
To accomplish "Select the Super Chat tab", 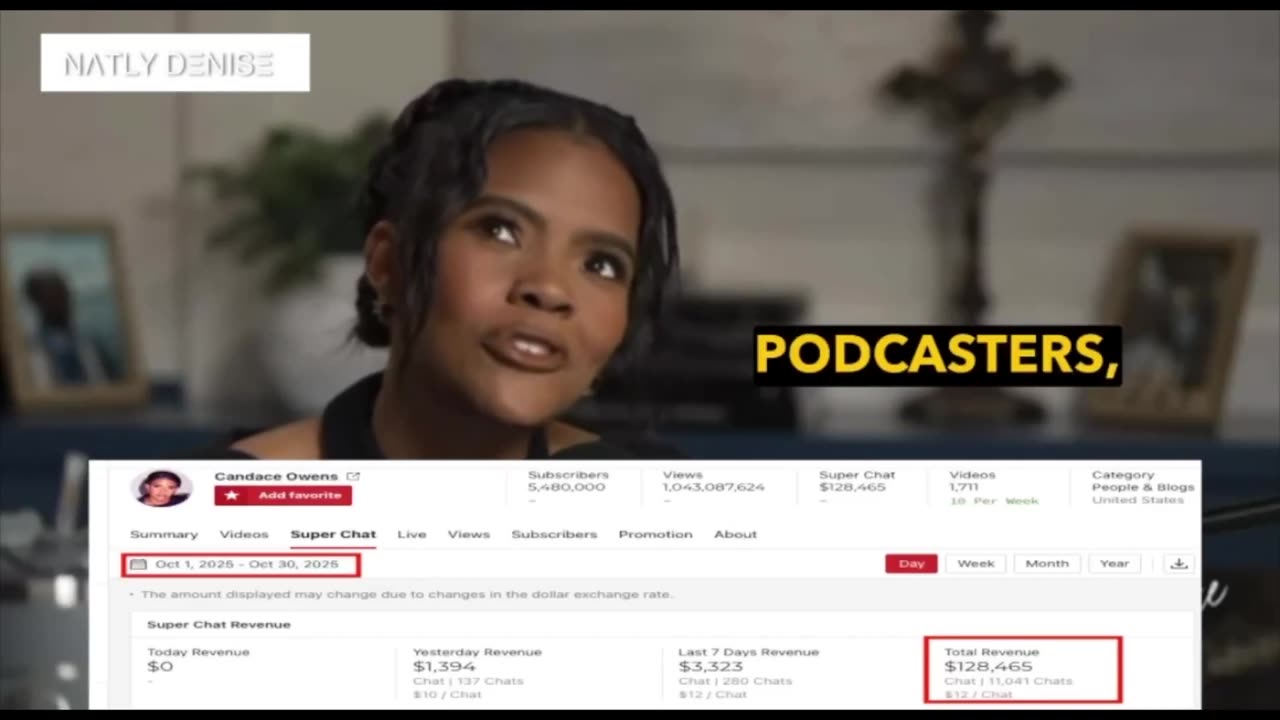I will 333,534.
